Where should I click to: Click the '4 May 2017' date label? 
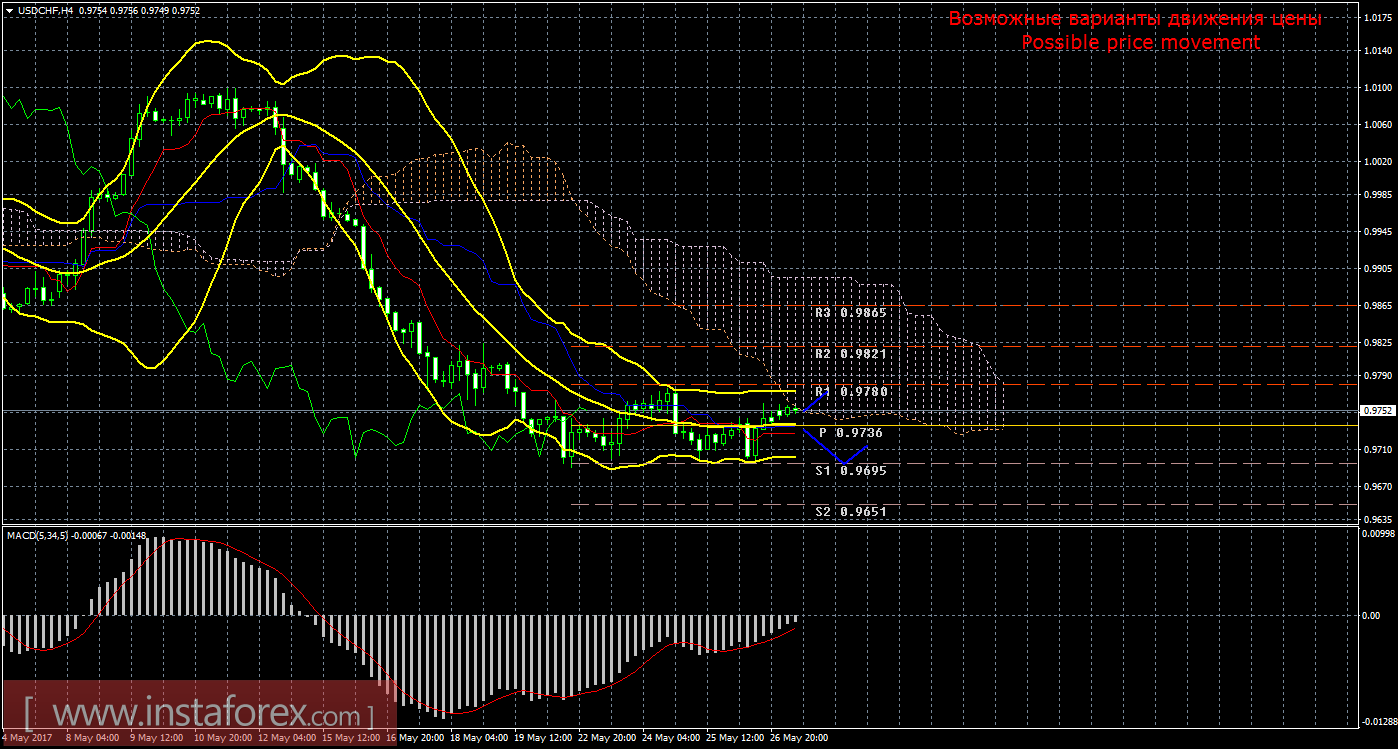coord(26,739)
